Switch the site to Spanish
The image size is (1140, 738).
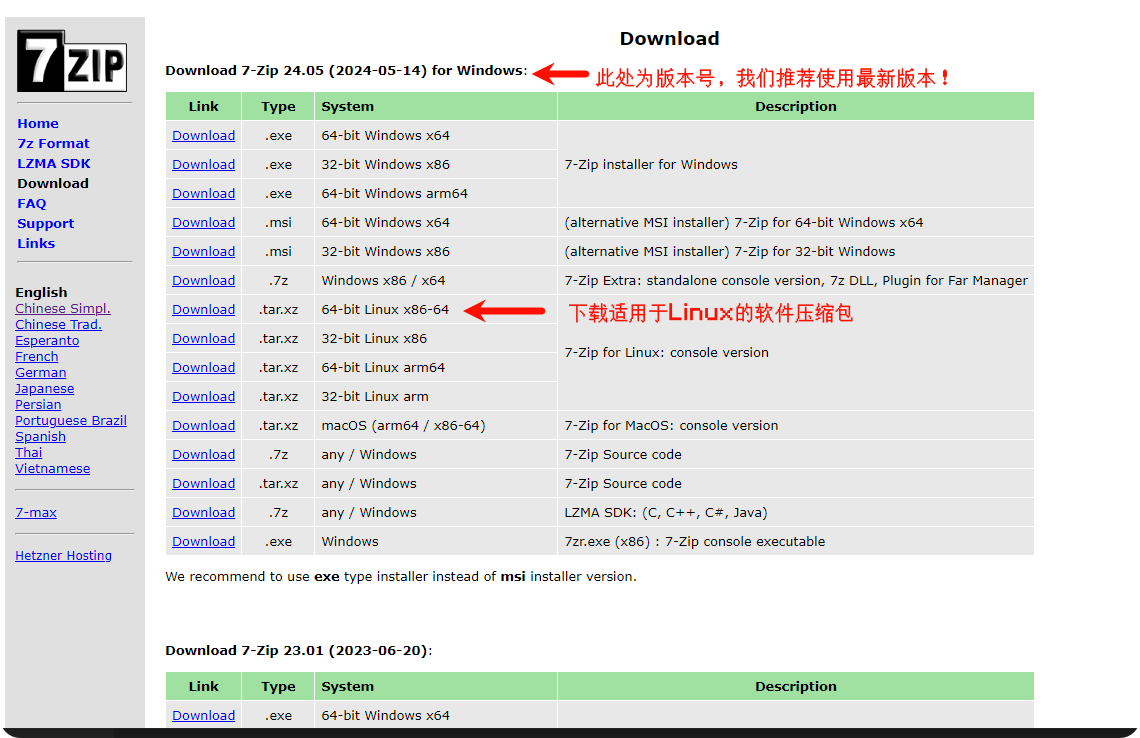pos(40,436)
